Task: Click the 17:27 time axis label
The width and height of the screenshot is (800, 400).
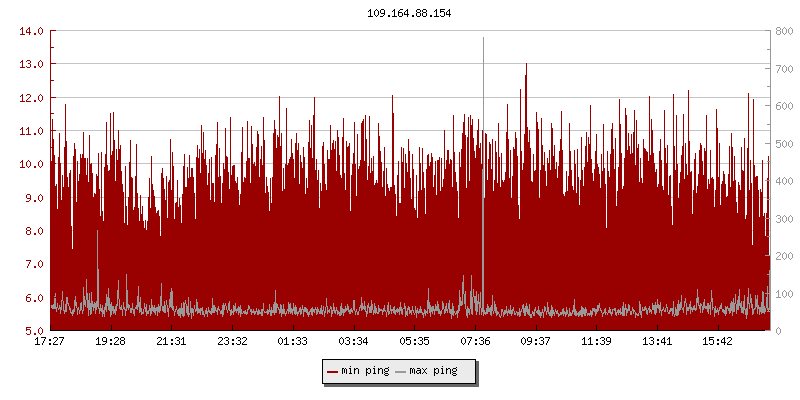Action: (50, 342)
